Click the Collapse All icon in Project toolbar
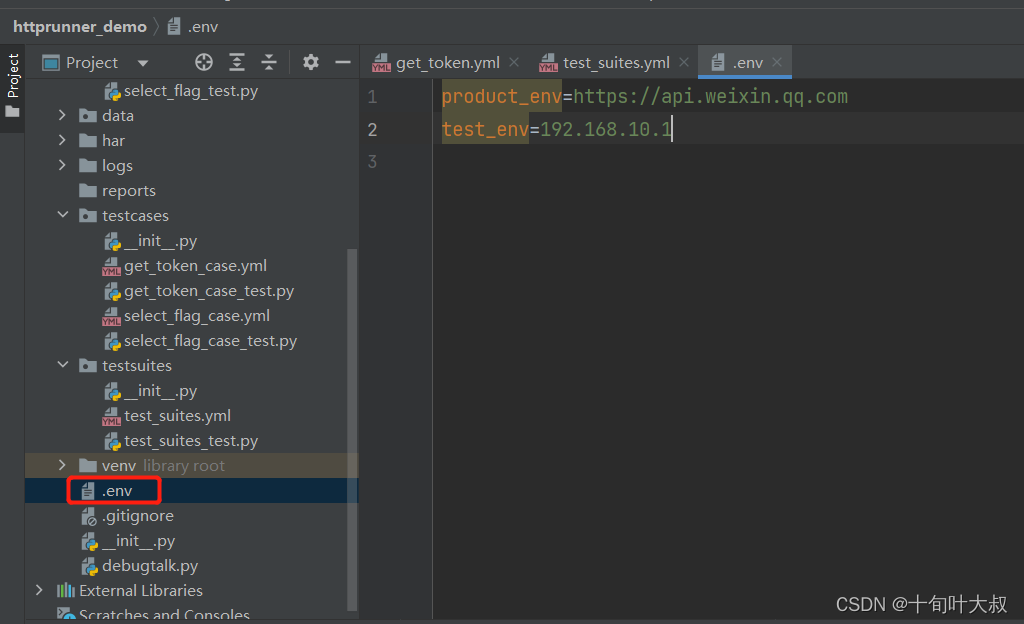Viewport: 1024px width, 624px height. point(269,62)
